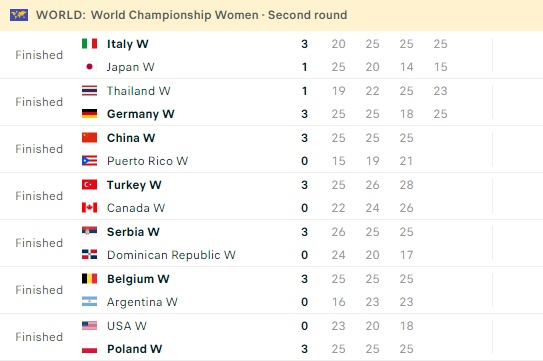543x361 pixels.
Task: Click the Poland flag icon
Action: (x=89, y=349)
